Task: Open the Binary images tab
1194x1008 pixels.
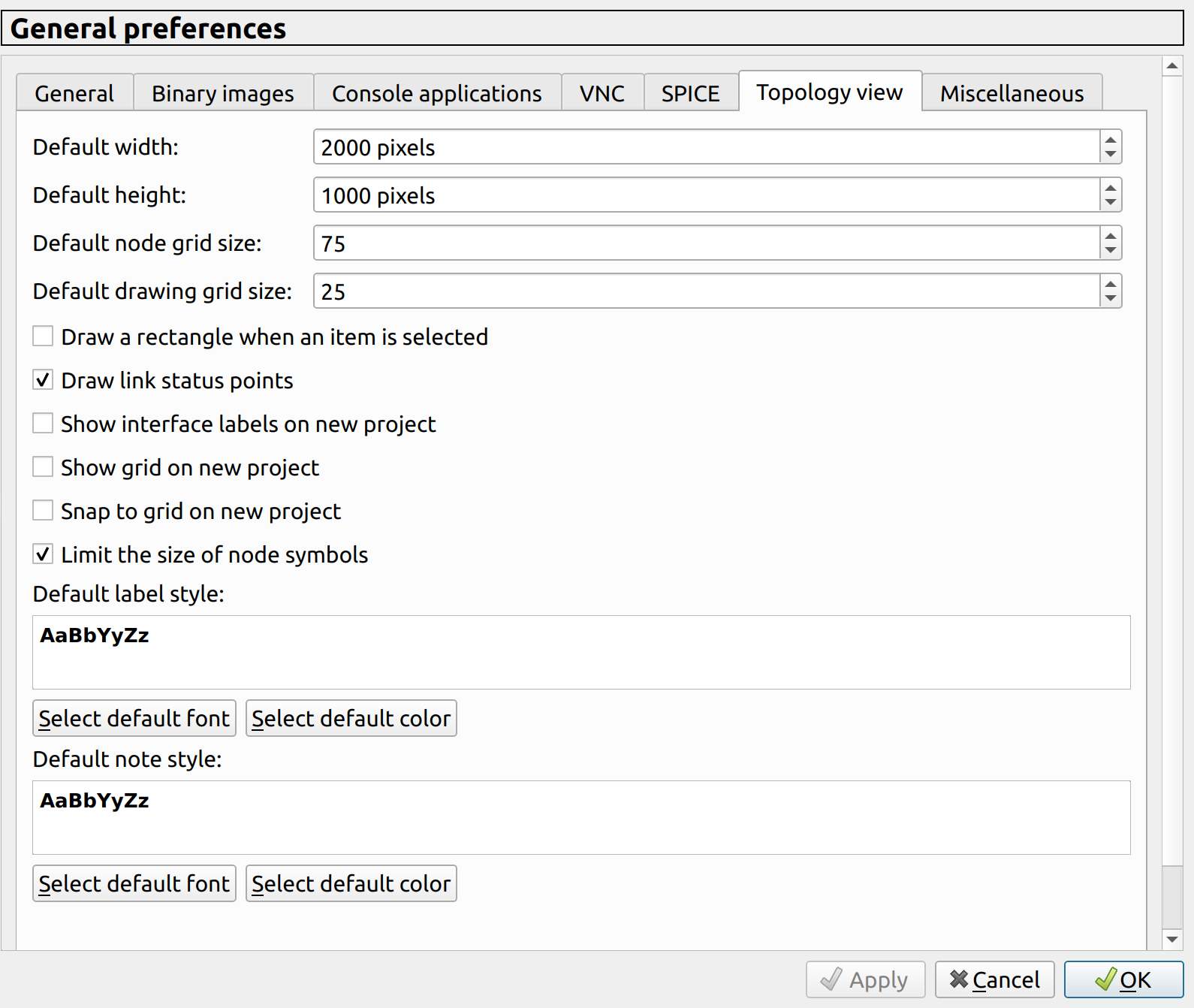Action: pos(222,92)
